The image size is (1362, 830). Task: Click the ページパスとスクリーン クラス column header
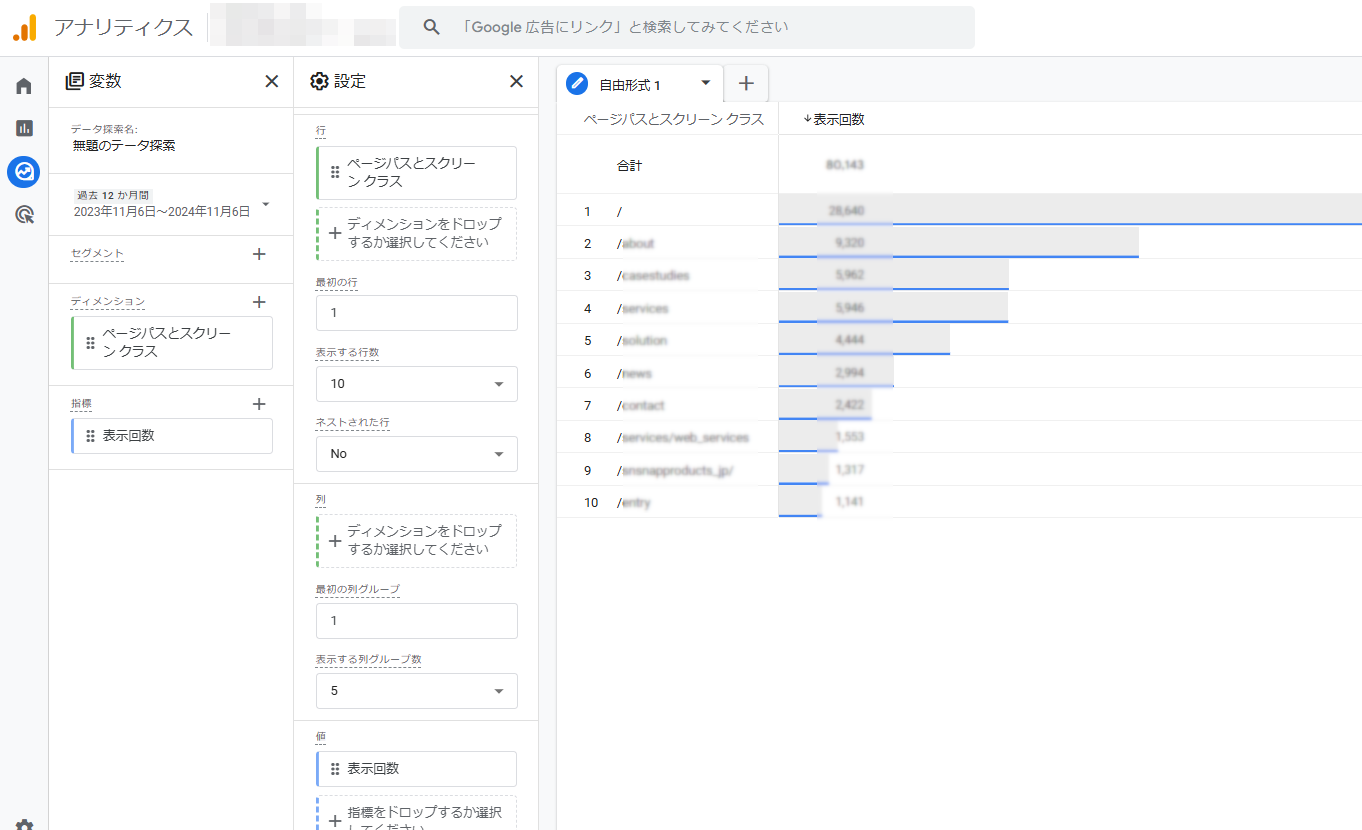674,119
